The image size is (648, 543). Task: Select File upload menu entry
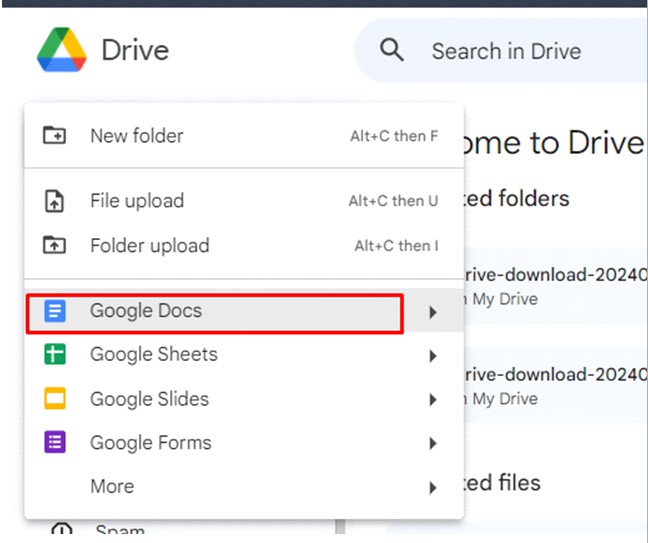click(x=244, y=201)
